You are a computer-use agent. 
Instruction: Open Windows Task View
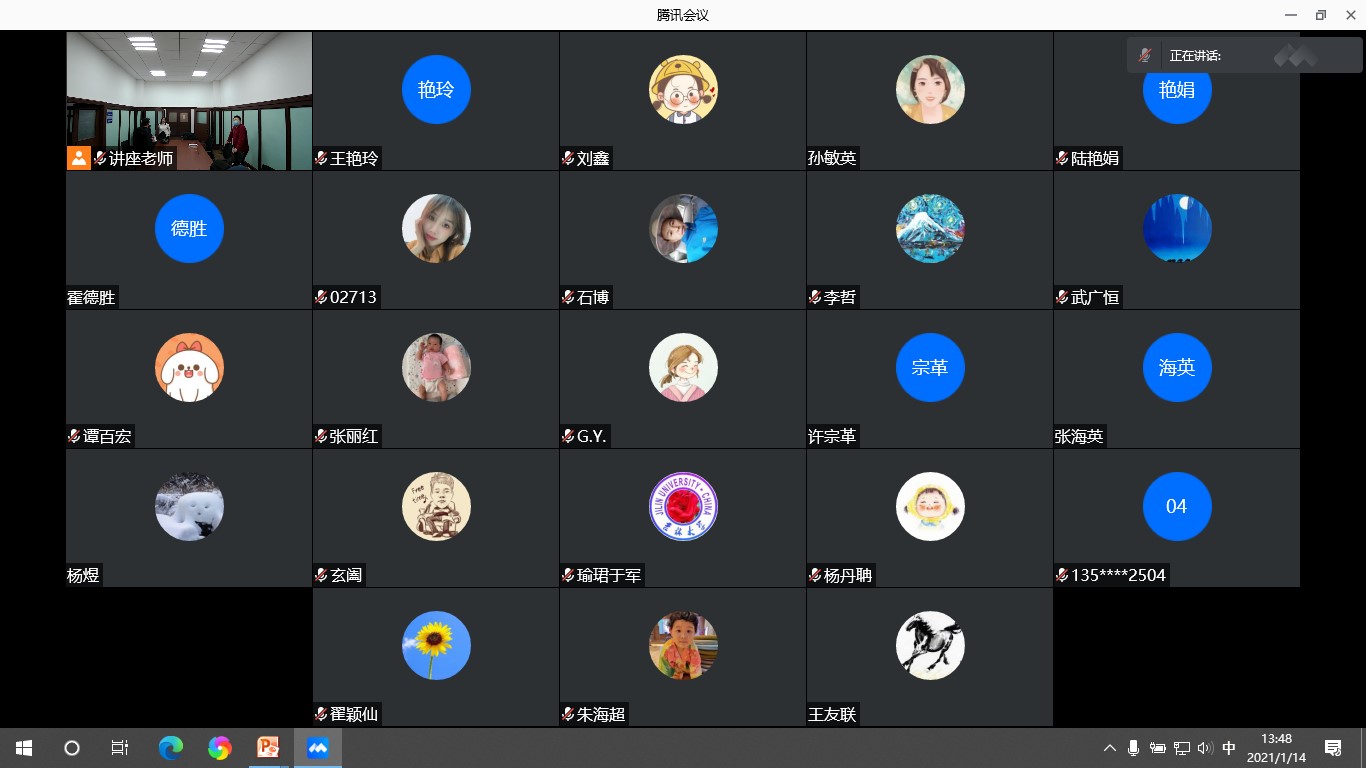(x=119, y=748)
